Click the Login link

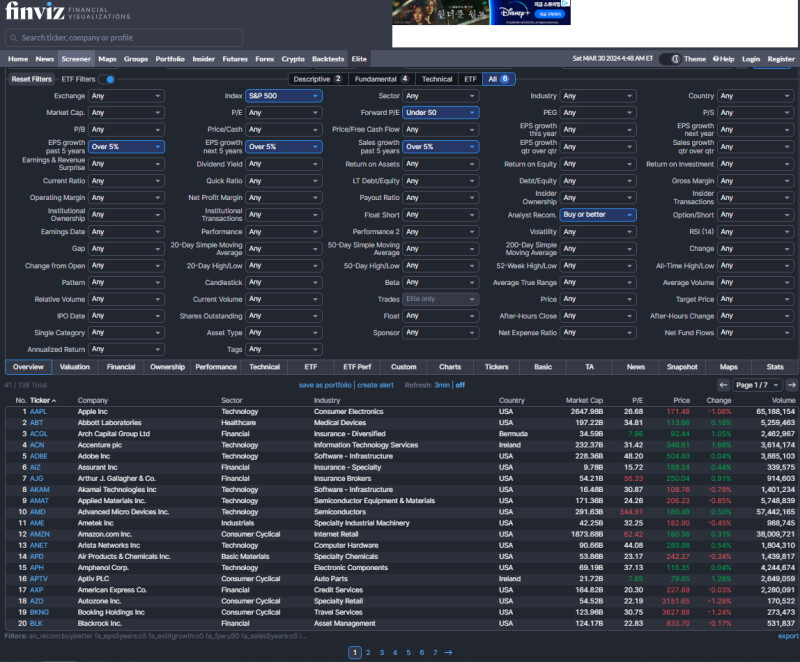[x=751, y=59]
